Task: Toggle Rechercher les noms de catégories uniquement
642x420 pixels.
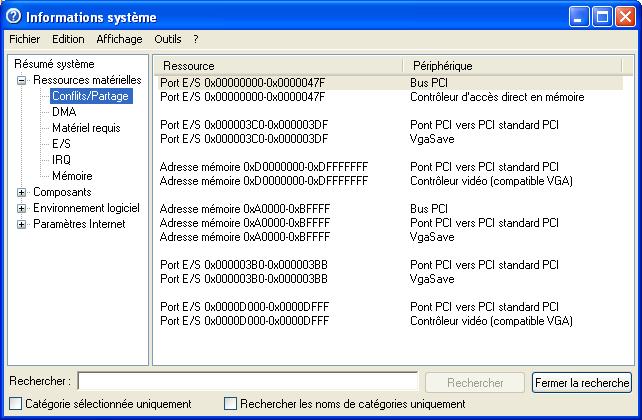Action: pyautogui.click(x=230, y=404)
